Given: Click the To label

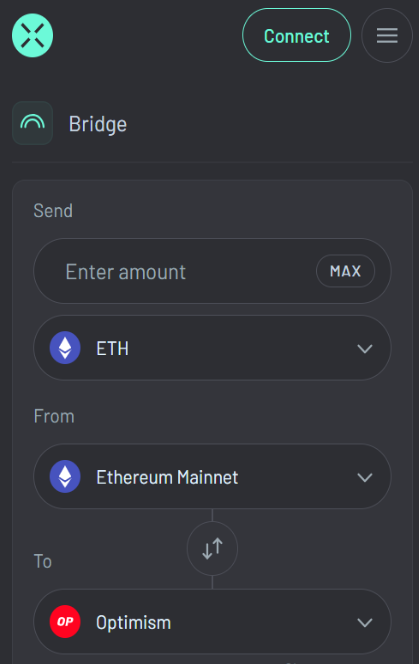Looking at the screenshot, I should click(x=42, y=561).
